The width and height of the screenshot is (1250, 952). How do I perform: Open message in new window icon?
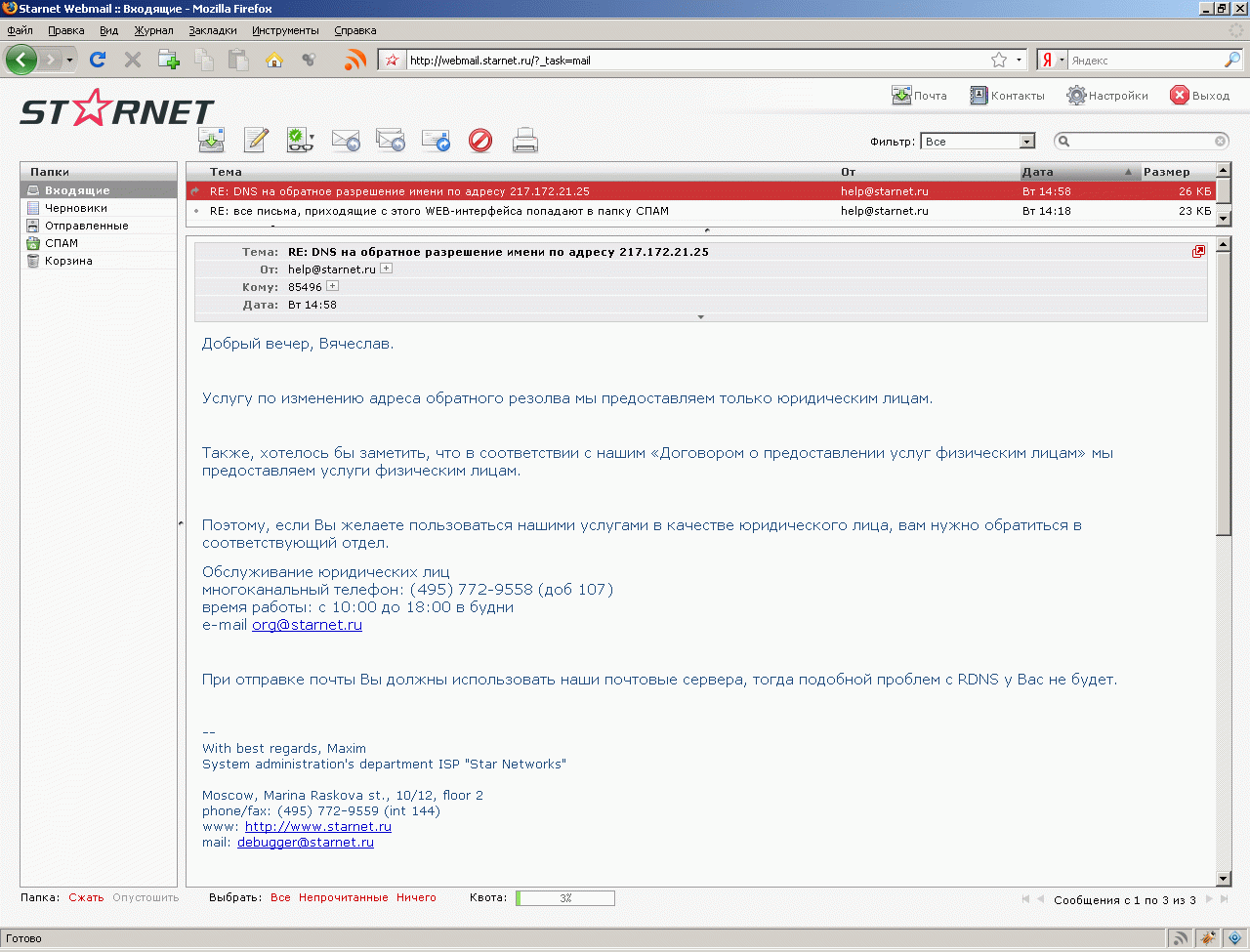[x=1198, y=252]
